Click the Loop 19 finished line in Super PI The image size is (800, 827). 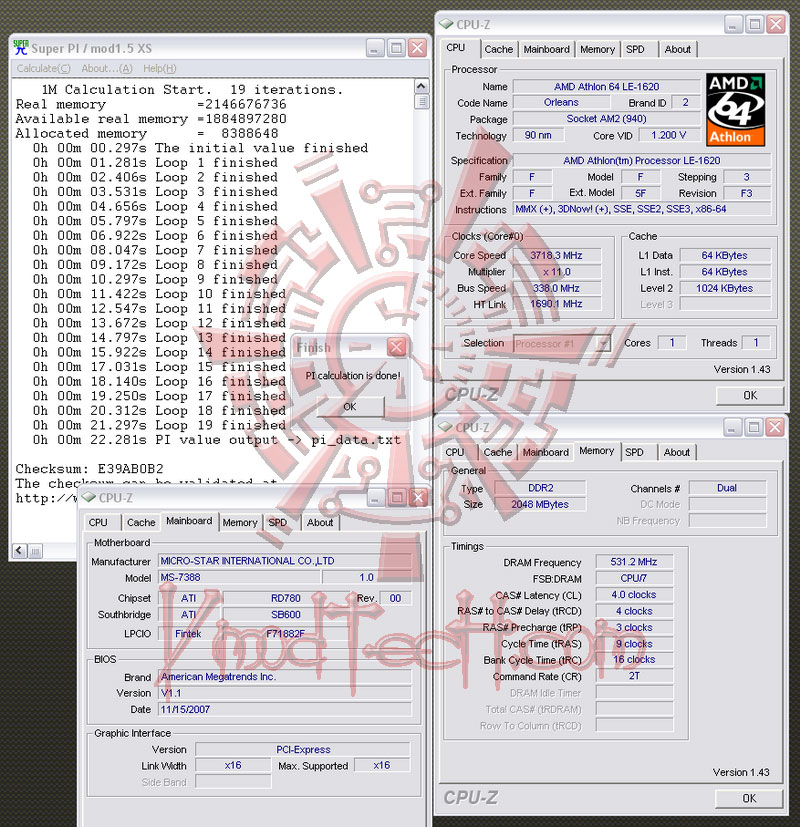coord(159,425)
